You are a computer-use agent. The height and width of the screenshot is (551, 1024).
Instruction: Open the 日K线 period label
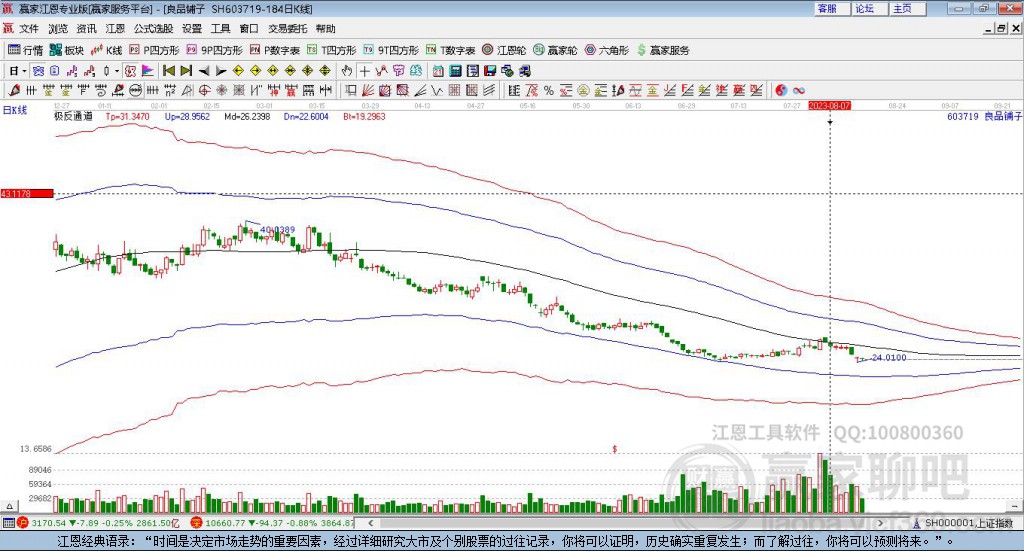coord(14,109)
